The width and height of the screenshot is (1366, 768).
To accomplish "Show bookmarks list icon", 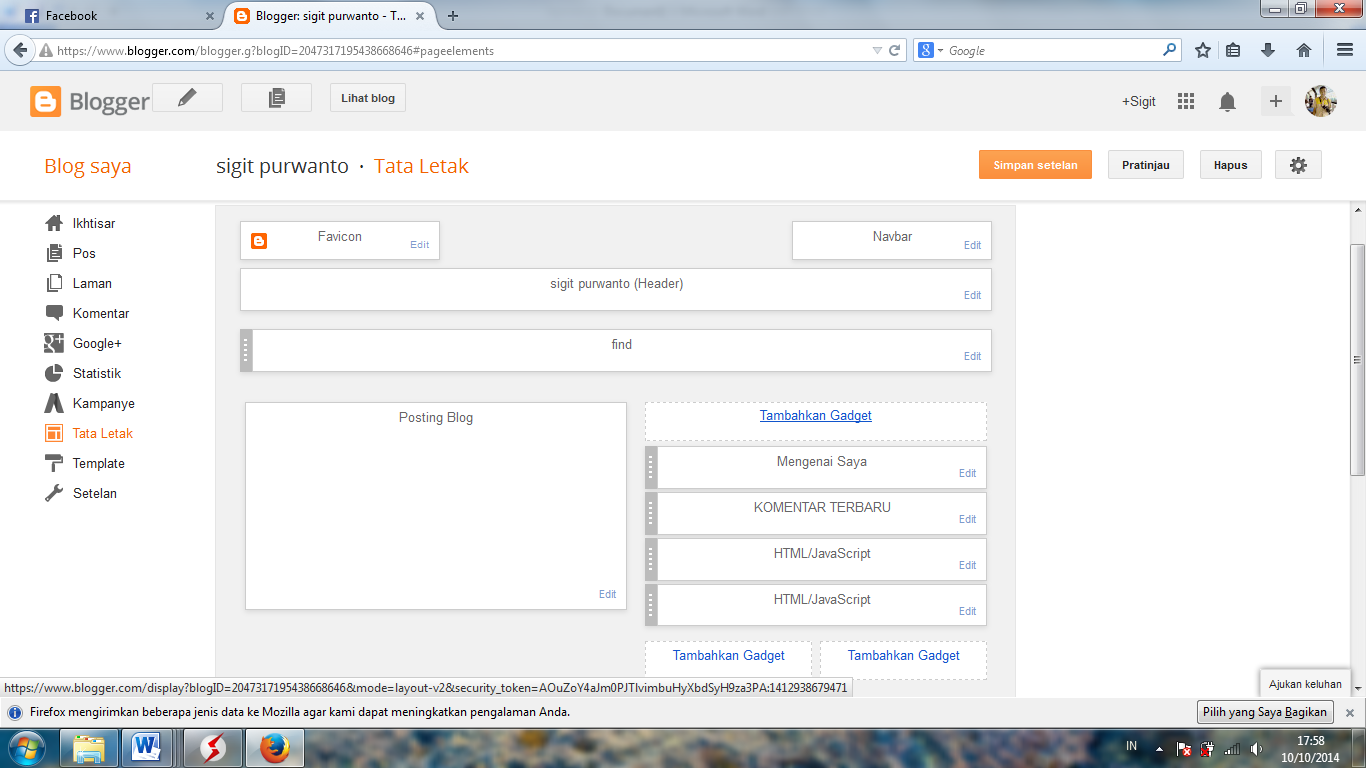I will click(1233, 50).
